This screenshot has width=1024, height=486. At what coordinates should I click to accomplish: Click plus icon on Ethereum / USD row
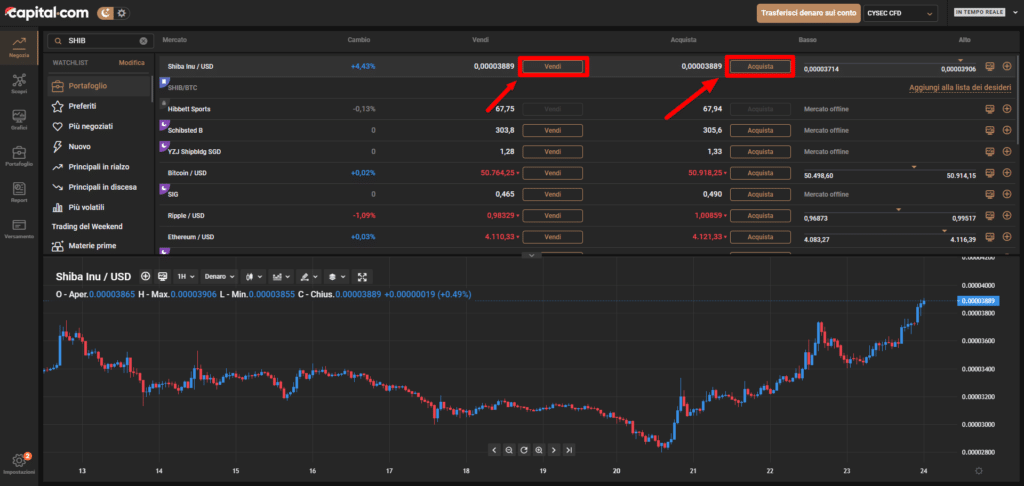pyautogui.click(x=1006, y=236)
